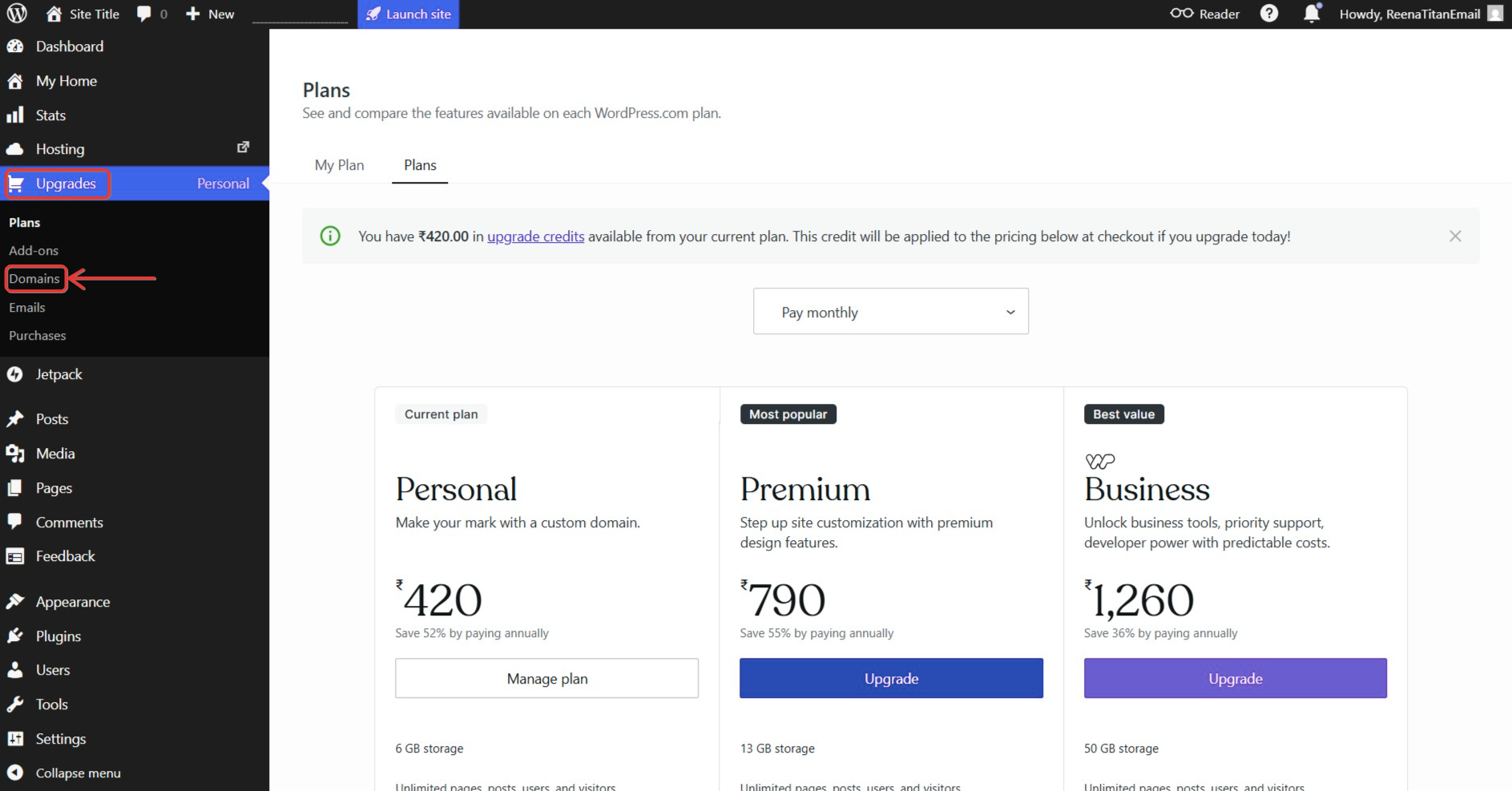Click the Business plan heading
1512x791 pixels.
pos(1147,489)
